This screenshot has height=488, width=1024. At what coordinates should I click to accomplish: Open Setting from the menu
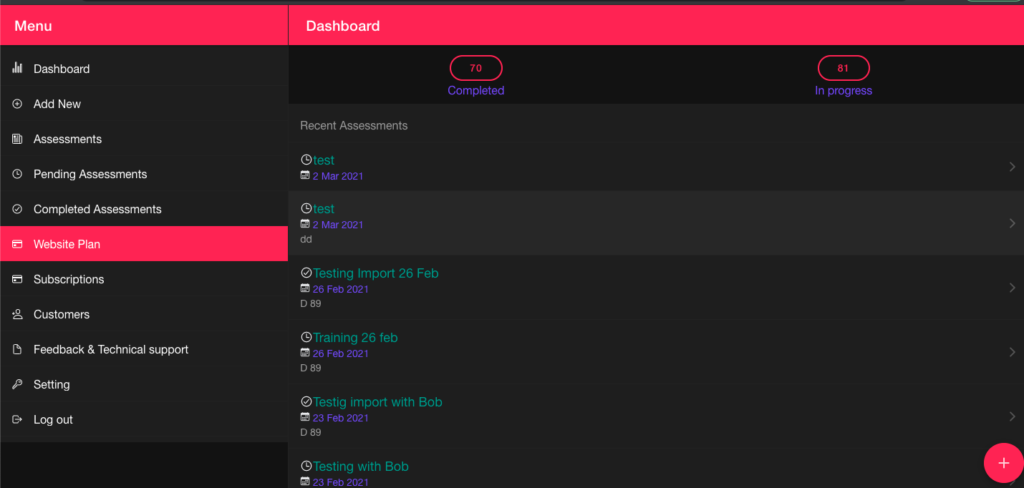(x=144, y=384)
